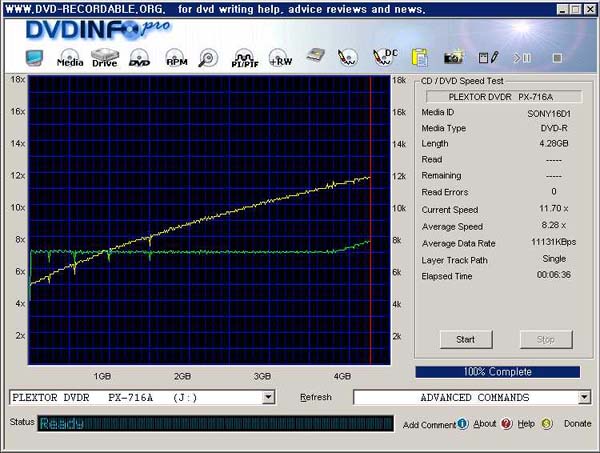Click the Ready status bar field
600x453 pixels.
[x=215, y=424]
